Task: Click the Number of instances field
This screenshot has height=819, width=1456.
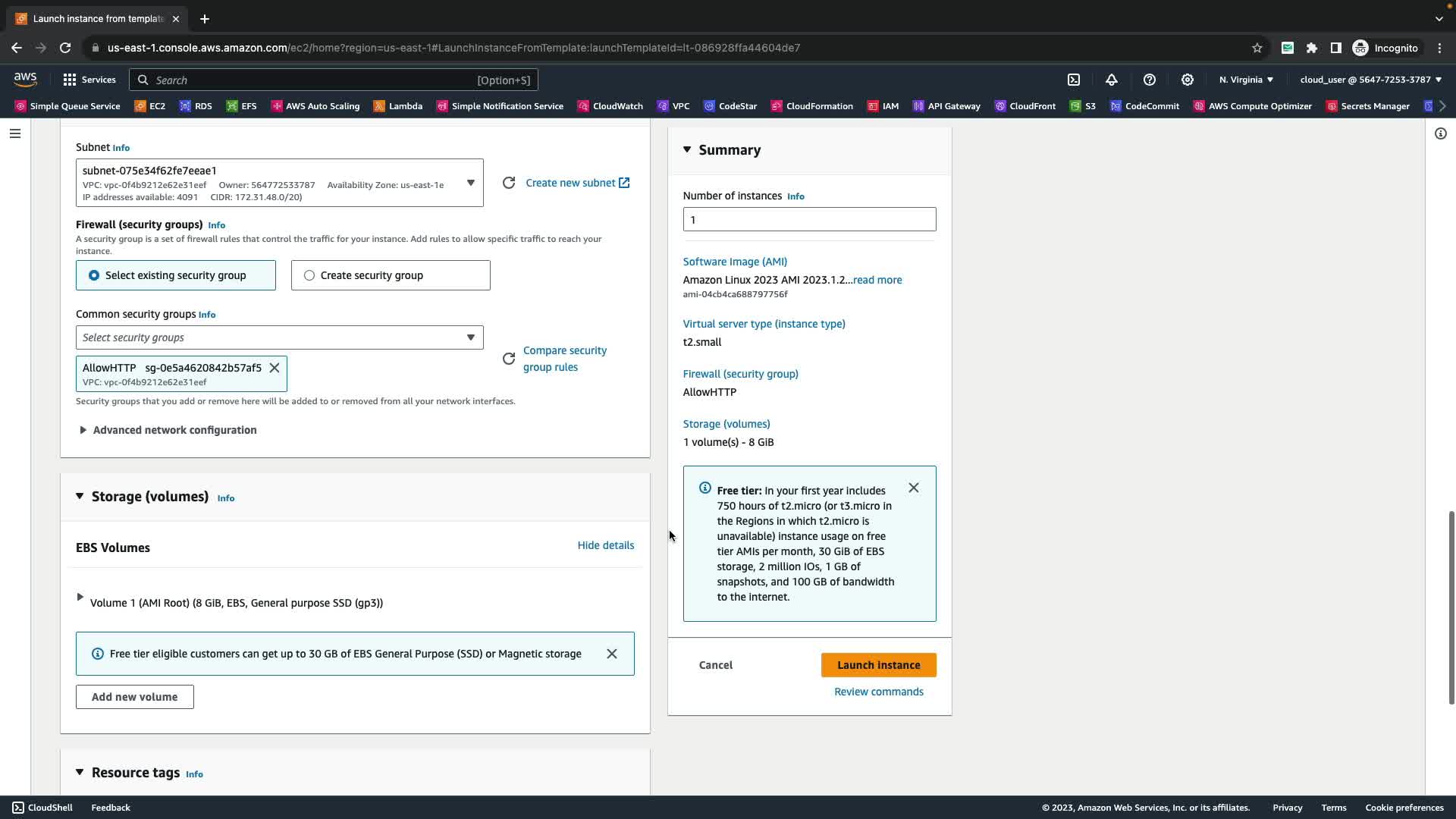Action: 809,220
